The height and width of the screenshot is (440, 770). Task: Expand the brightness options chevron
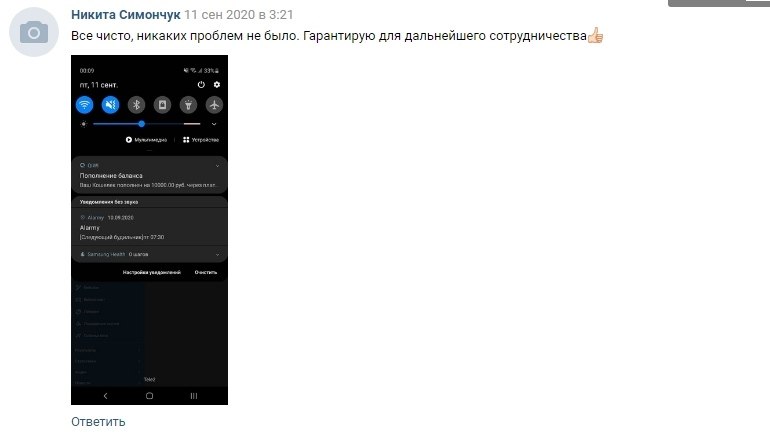click(214, 124)
